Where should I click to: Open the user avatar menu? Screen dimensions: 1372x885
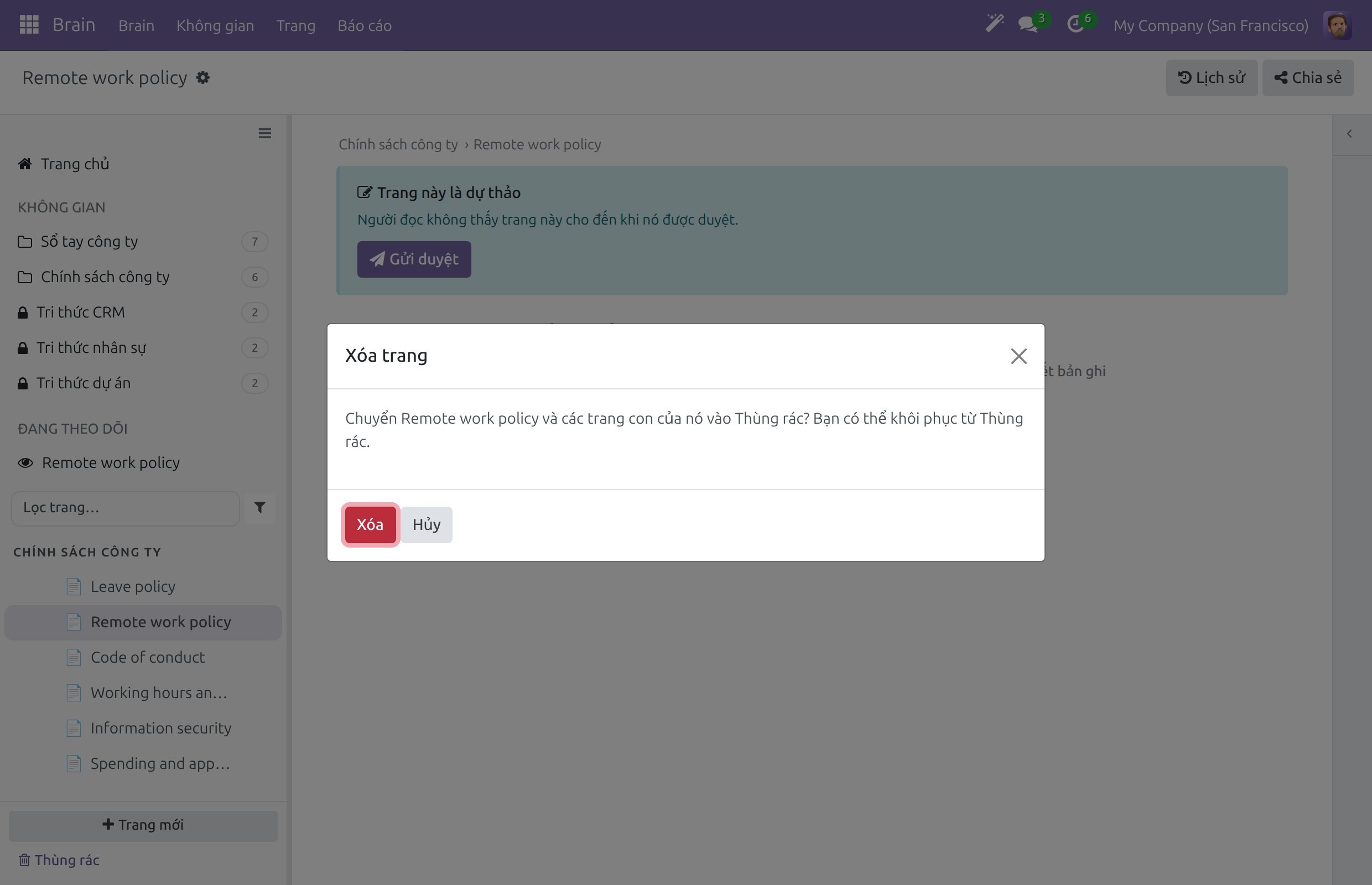click(x=1337, y=25)
